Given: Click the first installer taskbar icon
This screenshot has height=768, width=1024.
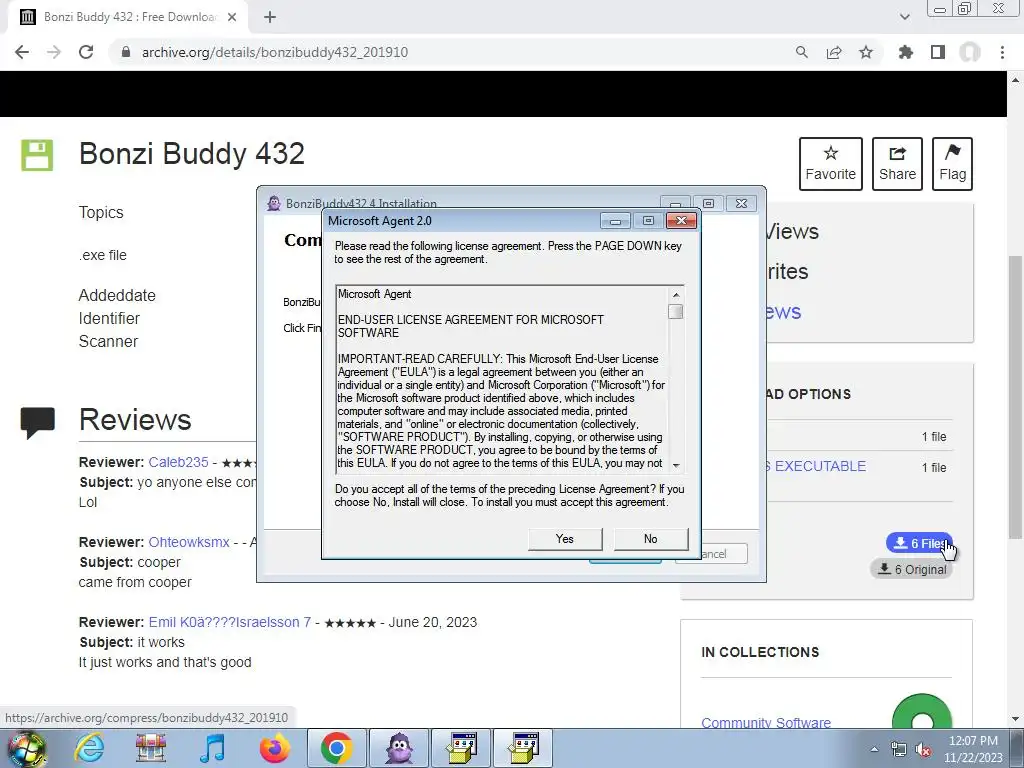Looking at the screenshot, I should pyautogui.click(x=461, y=748).
